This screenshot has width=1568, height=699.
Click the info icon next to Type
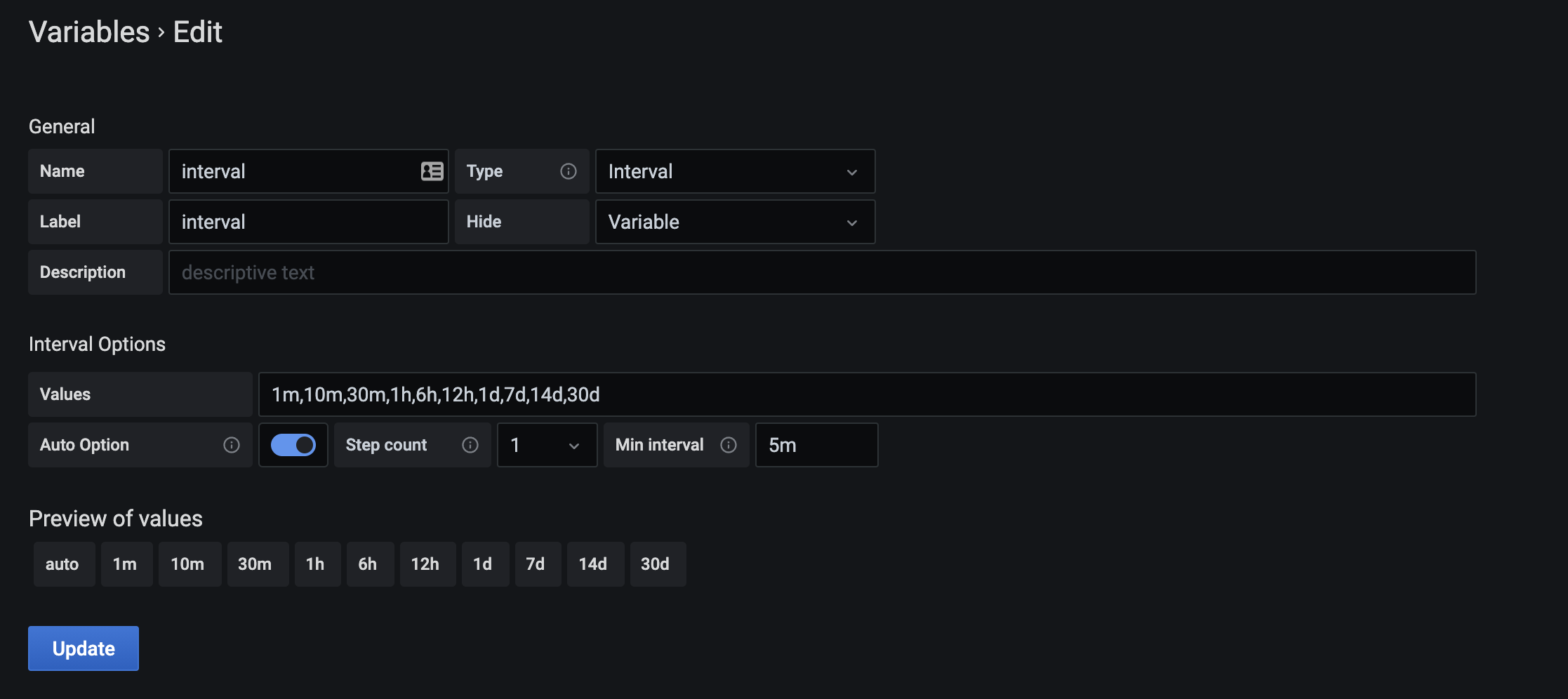click(x=569, y=171)
